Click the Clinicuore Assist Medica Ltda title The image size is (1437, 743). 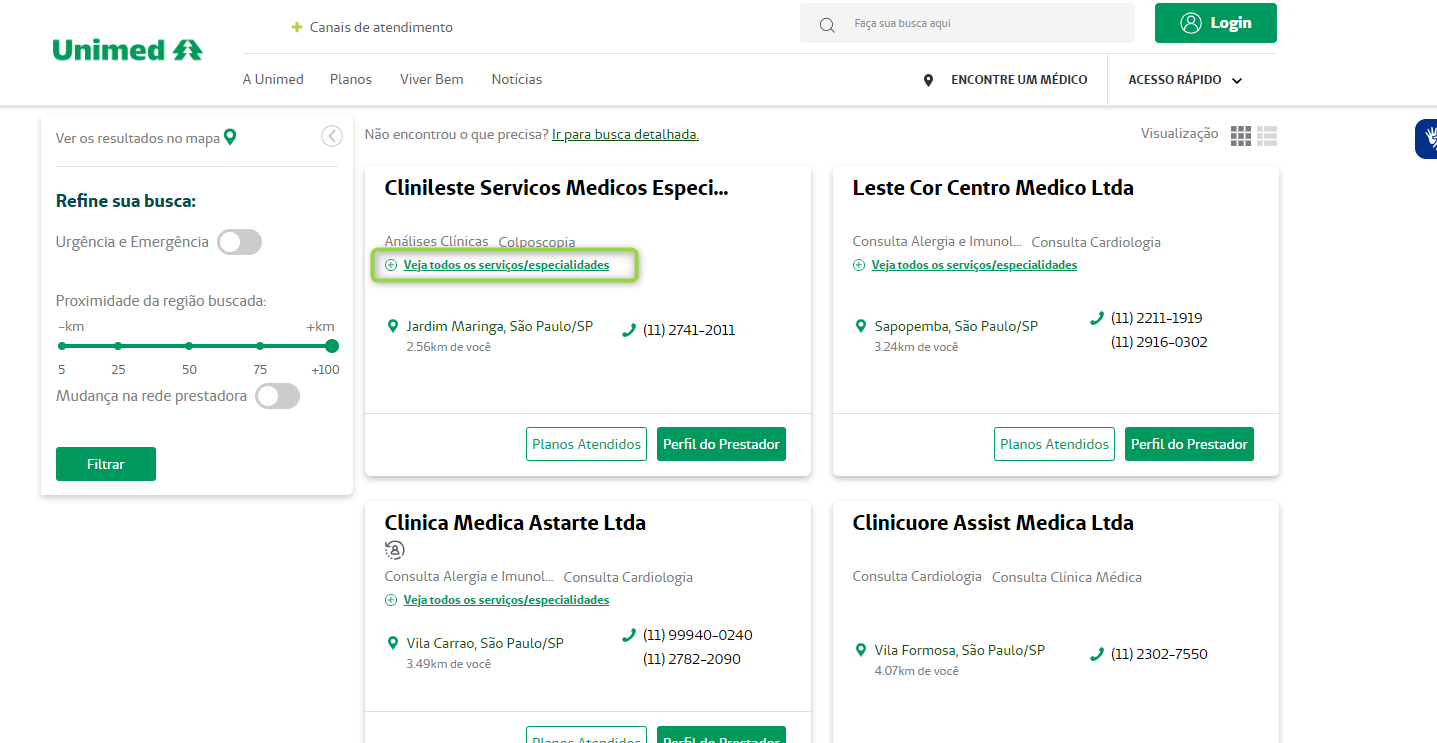coord(993,523)
